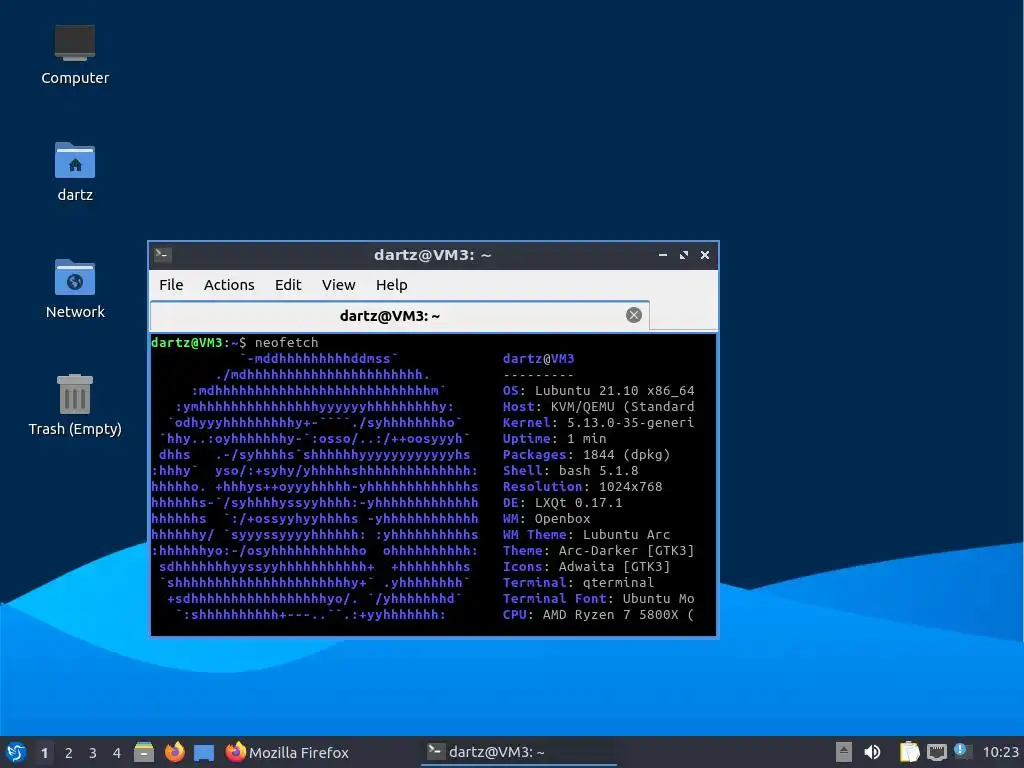1024x768 pixels.
Task: Open the Actions menu in QTerminal
Action: tap(229, 285)
